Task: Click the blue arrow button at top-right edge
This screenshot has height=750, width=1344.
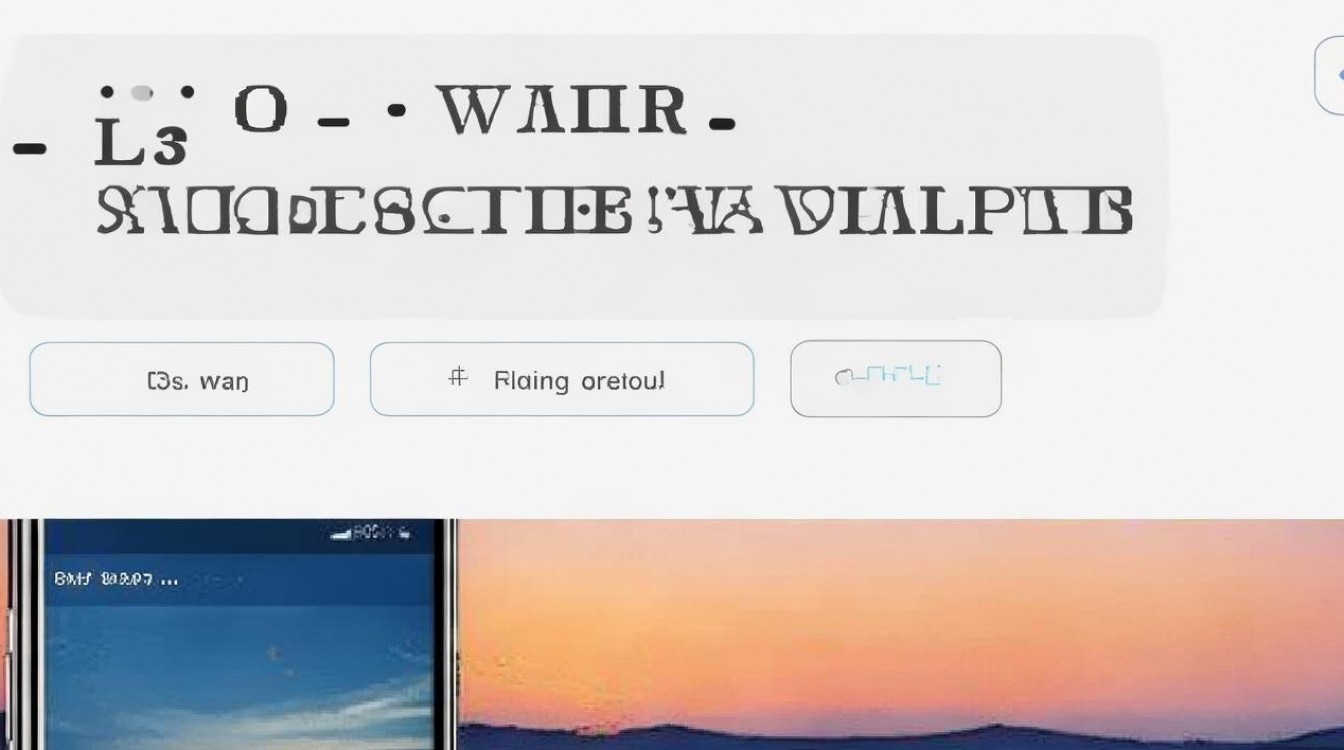Action: pyautogui.click(x=1332, y=77)
